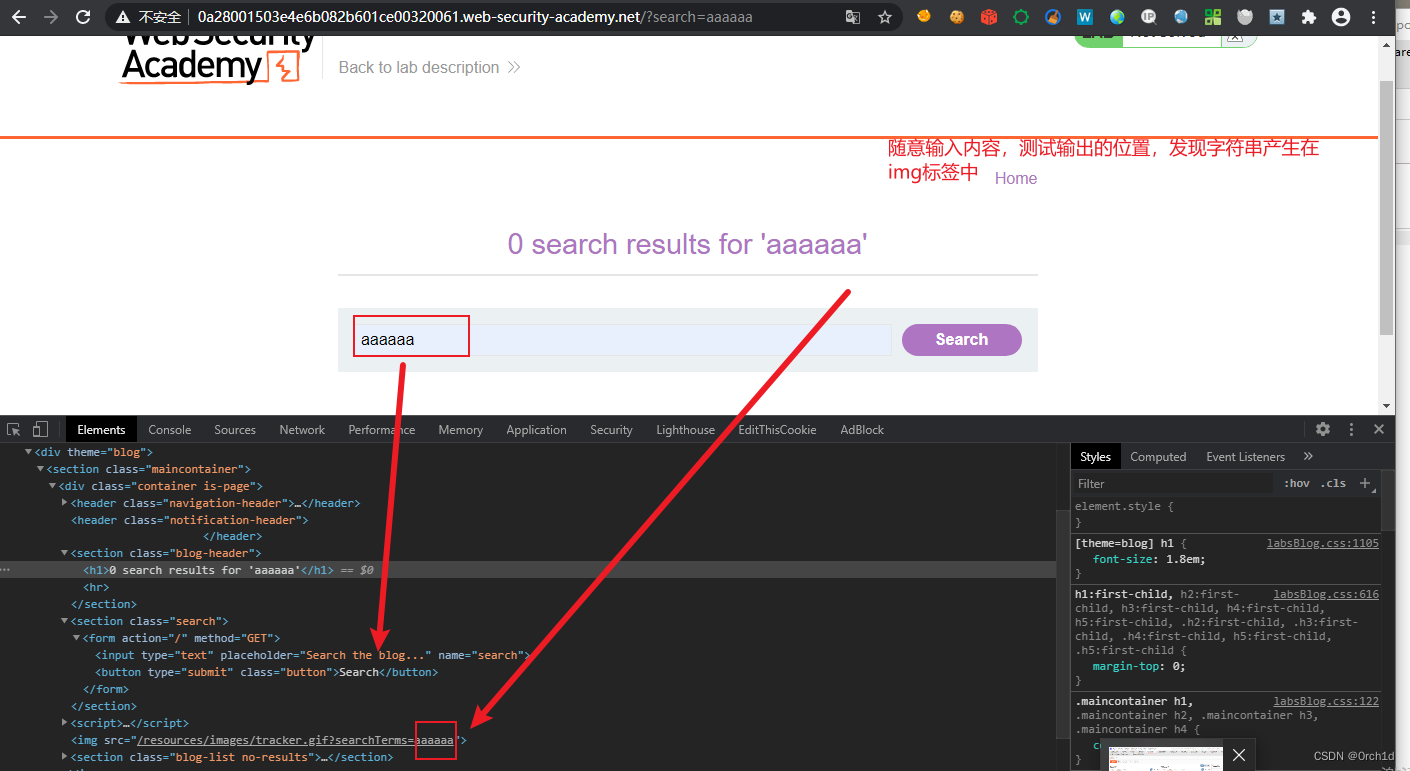Collapse the div container is-page node

tap(52, 486)
